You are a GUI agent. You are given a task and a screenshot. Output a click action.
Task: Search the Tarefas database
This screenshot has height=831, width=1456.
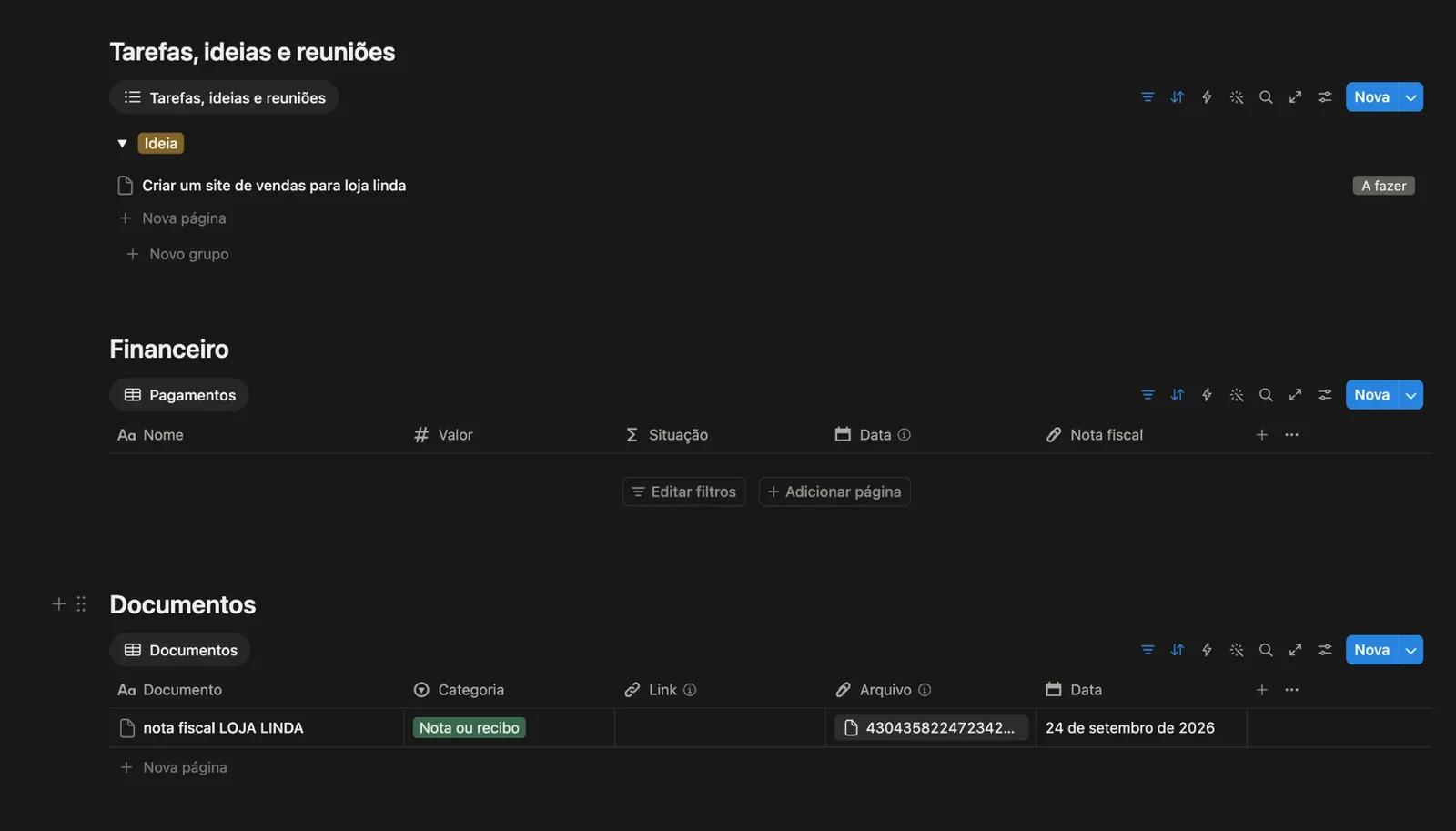click(1266, 97)
